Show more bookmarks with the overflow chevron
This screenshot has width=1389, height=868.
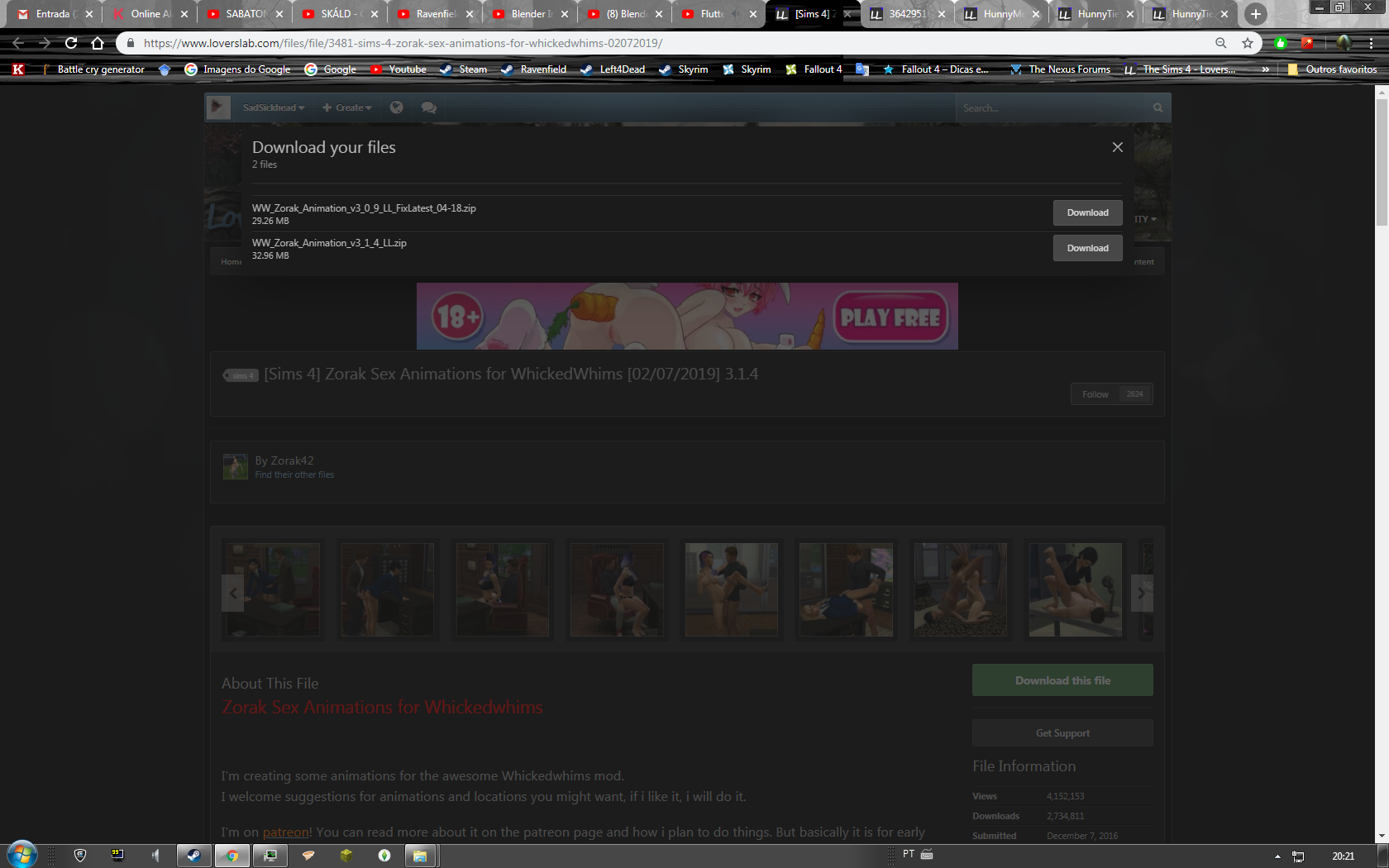point(1265,69)
